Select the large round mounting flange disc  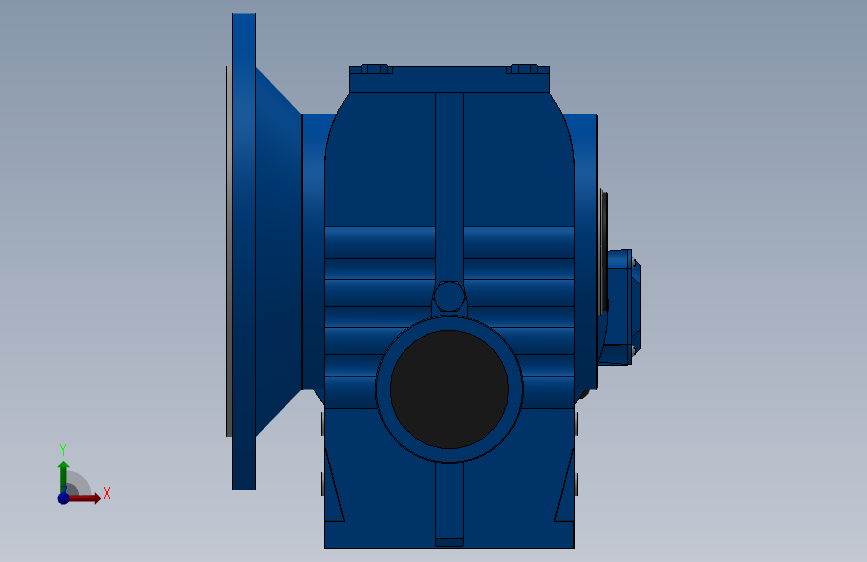point(244,252)
